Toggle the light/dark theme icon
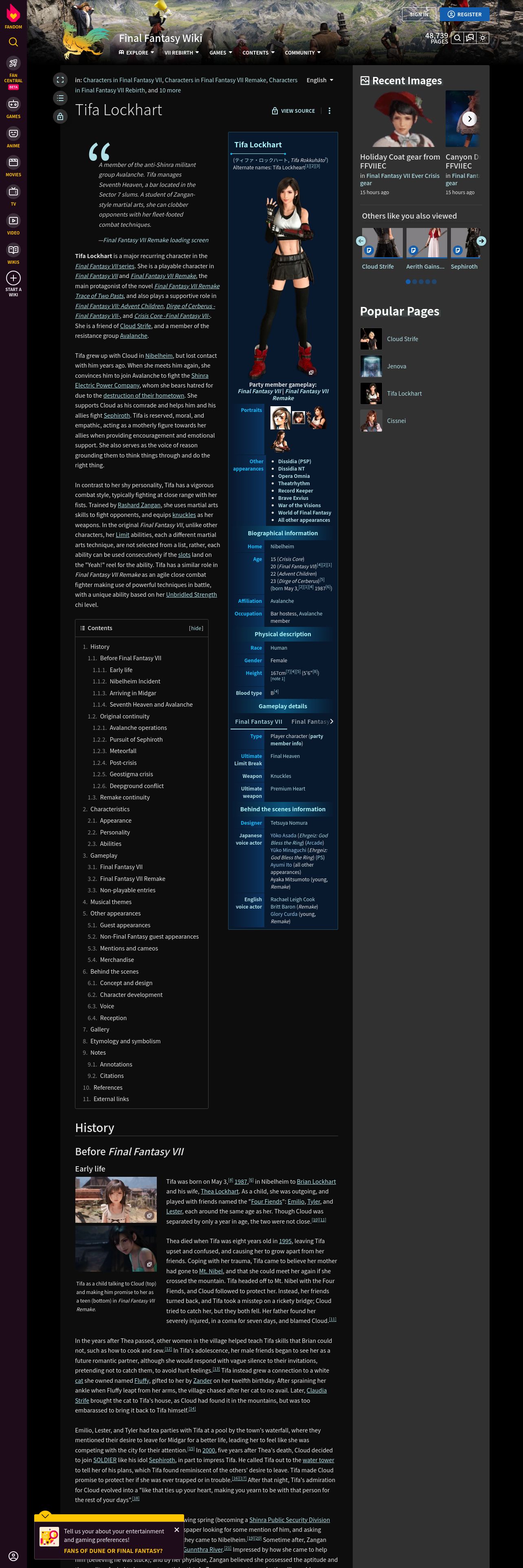Screen dimensions: 523x1568 click(x=483, y=38)
